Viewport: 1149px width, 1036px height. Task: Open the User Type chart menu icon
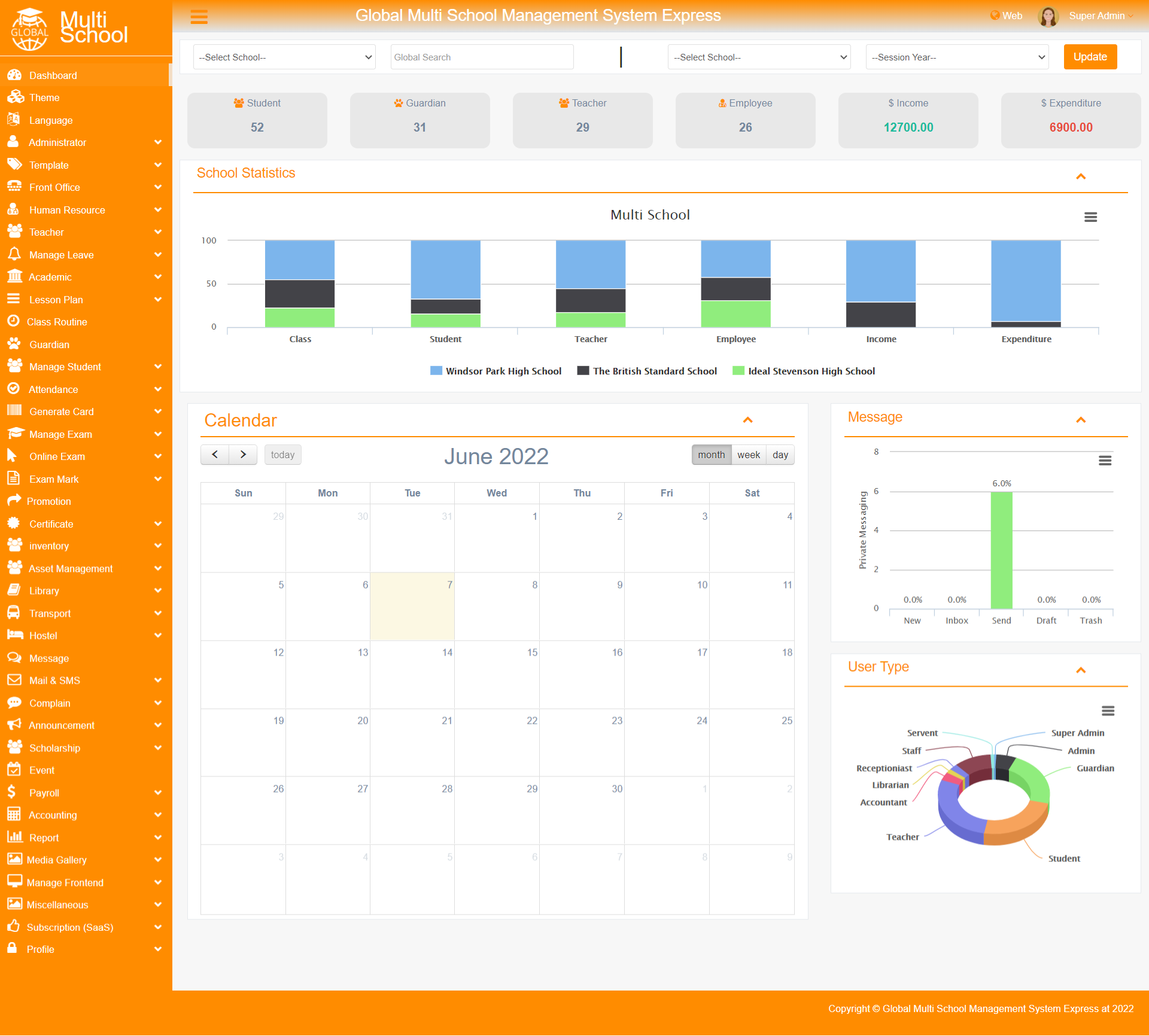pyautogui.click(x=1108, y=711)
